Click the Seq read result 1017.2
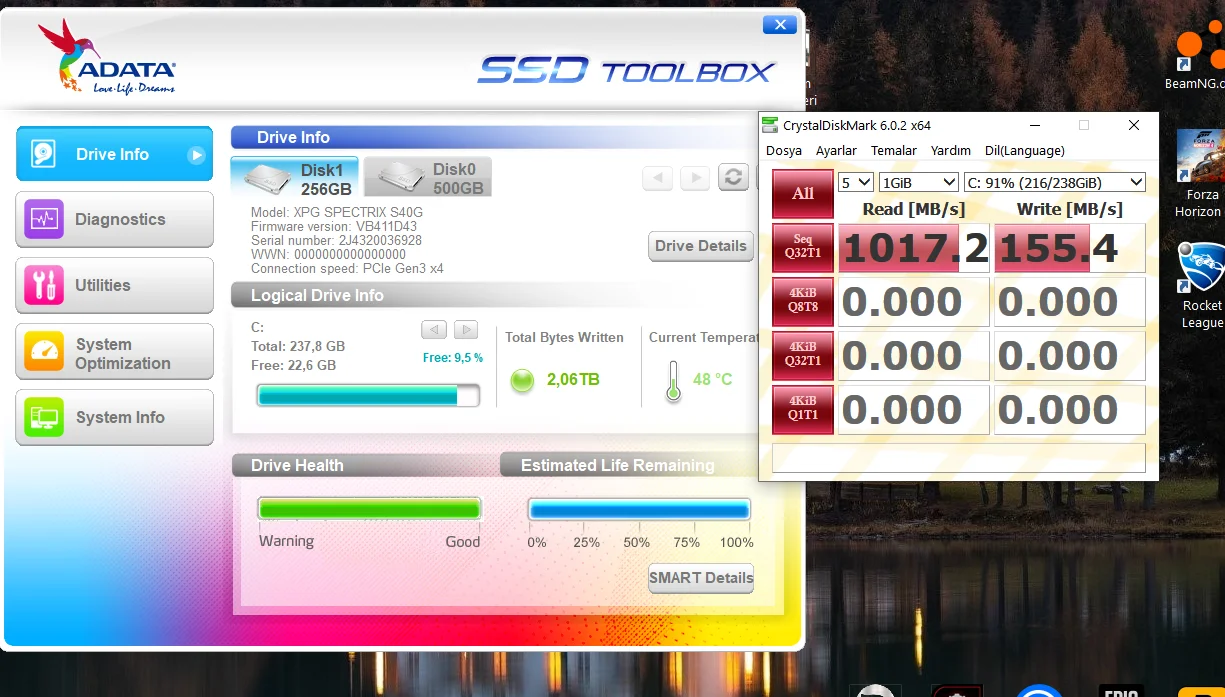 [x=914, y=248]
